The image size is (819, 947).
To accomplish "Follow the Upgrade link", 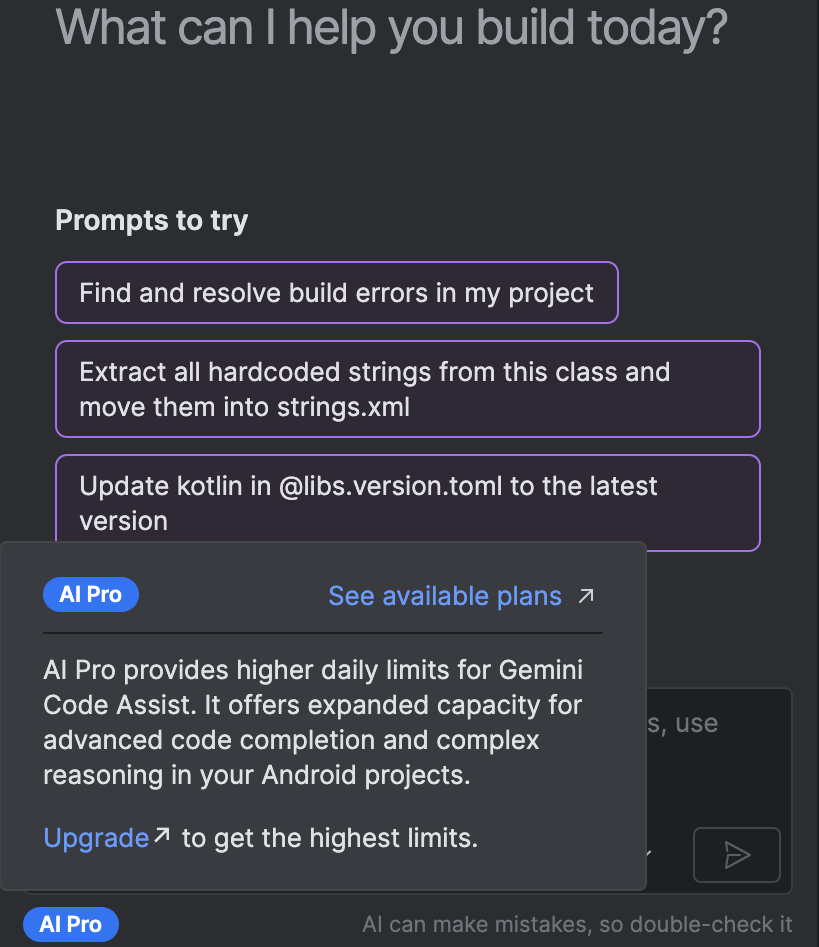I will click(x=96, y=838).
